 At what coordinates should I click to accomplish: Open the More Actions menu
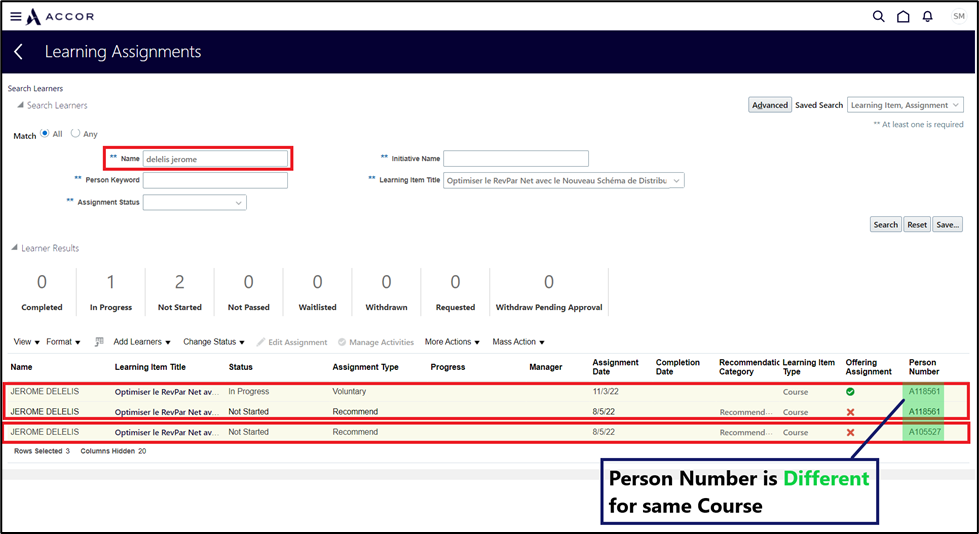tap(452, 342)
